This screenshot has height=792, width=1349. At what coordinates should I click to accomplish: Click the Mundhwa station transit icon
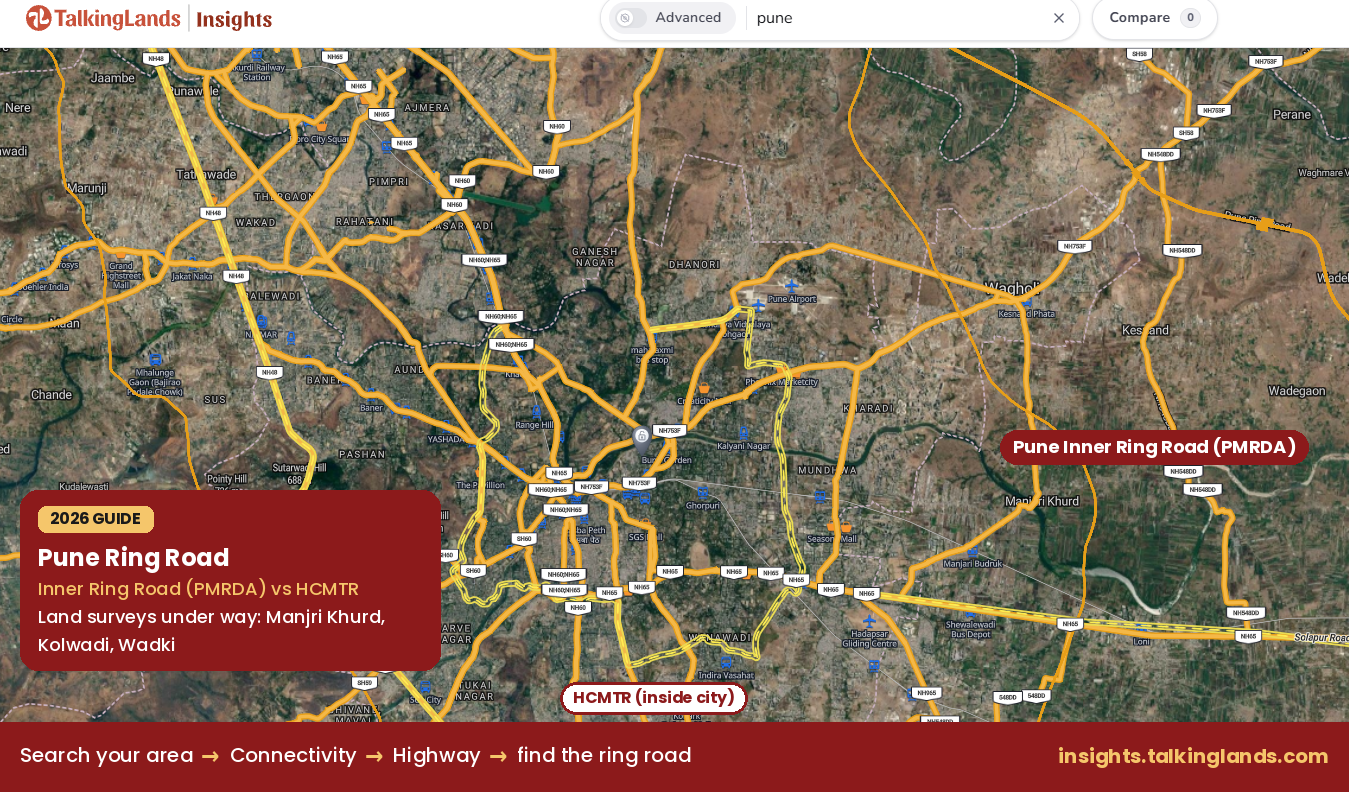click(820, 496)
